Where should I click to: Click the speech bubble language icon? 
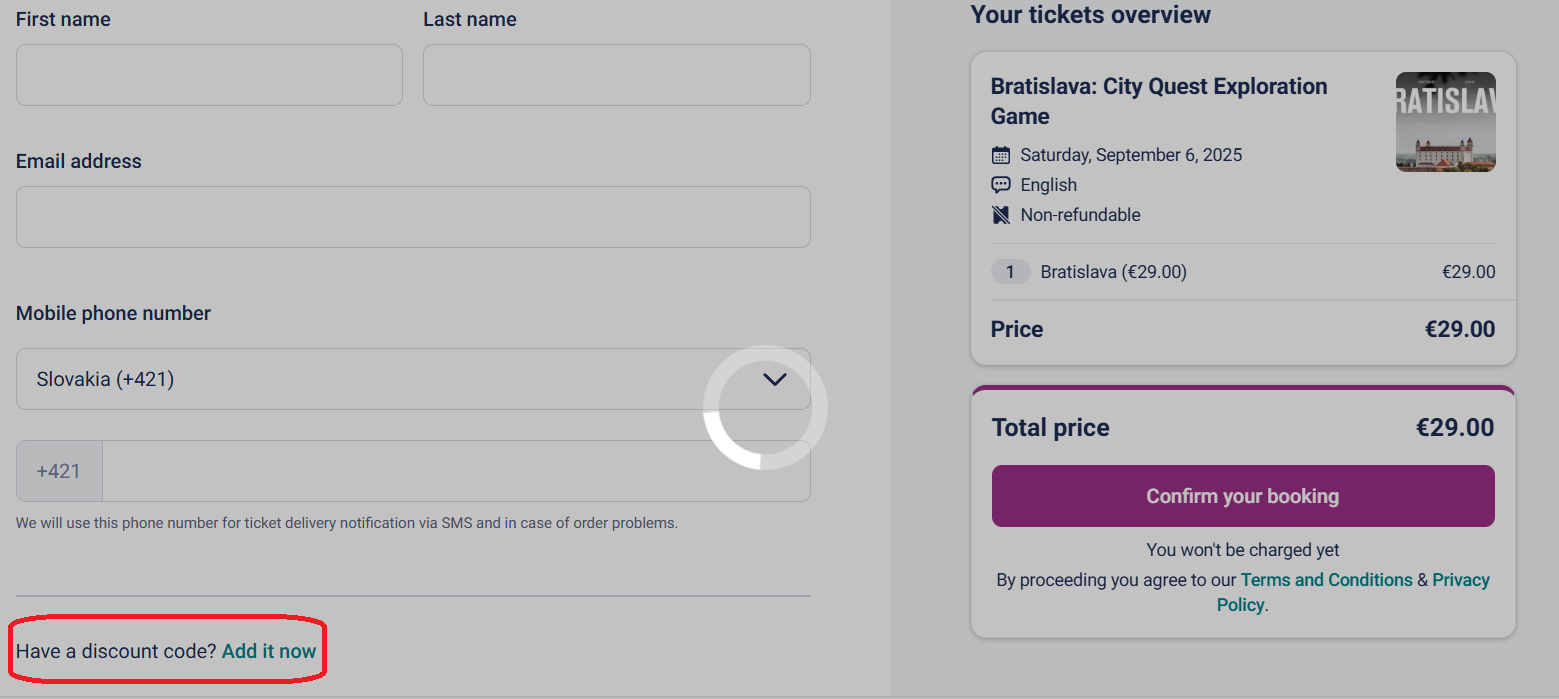pos(1001,185)
